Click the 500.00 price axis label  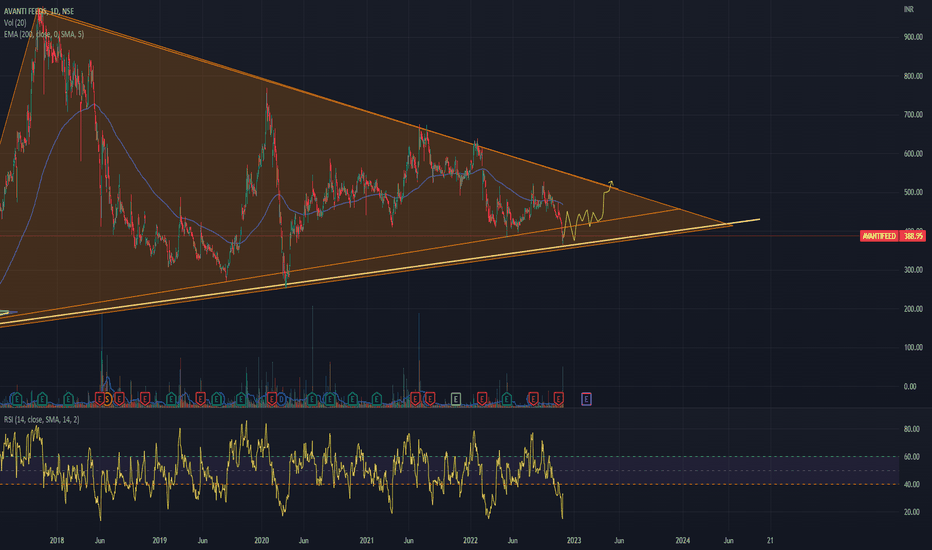coord(913,192)
